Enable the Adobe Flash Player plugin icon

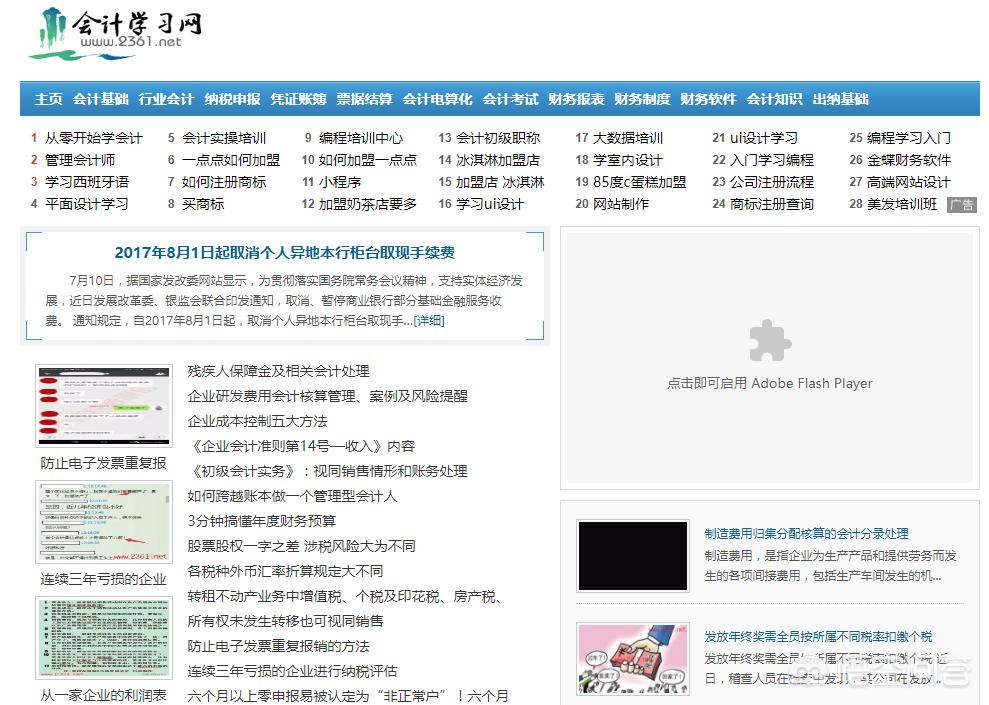coord(770,341)
